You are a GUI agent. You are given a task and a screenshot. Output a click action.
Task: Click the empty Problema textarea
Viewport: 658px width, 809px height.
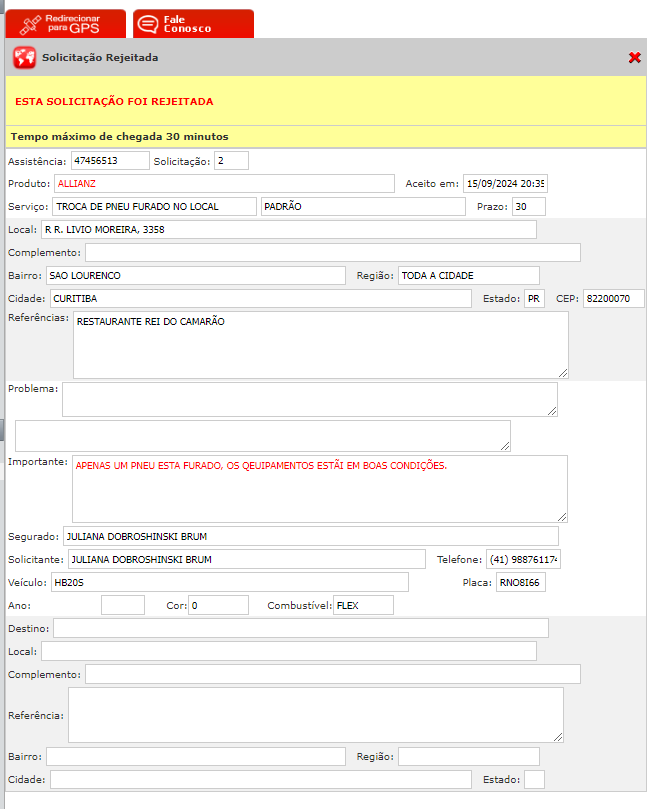[x=310, y=399]
